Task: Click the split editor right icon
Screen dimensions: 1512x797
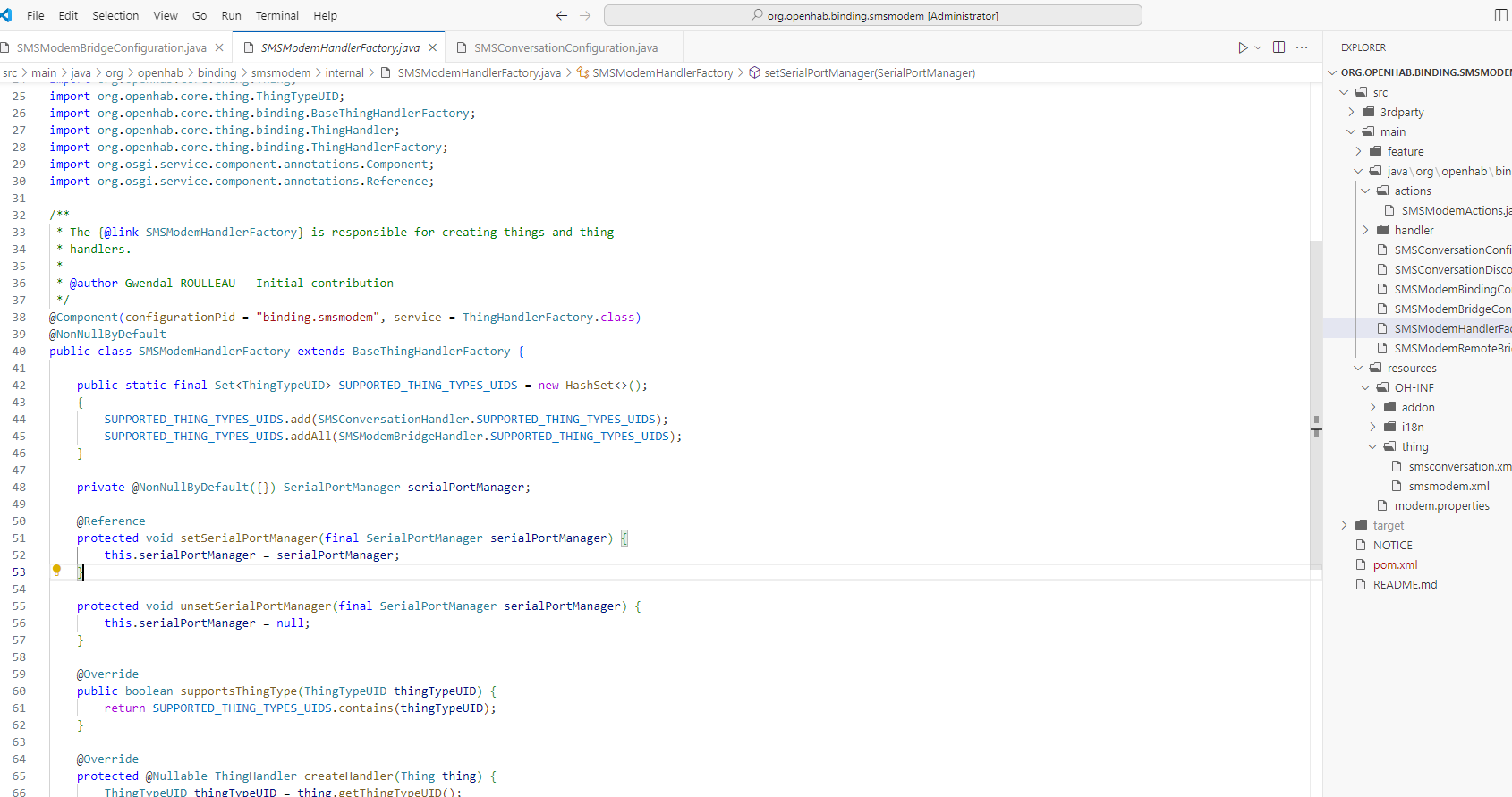Action: 1279,47
